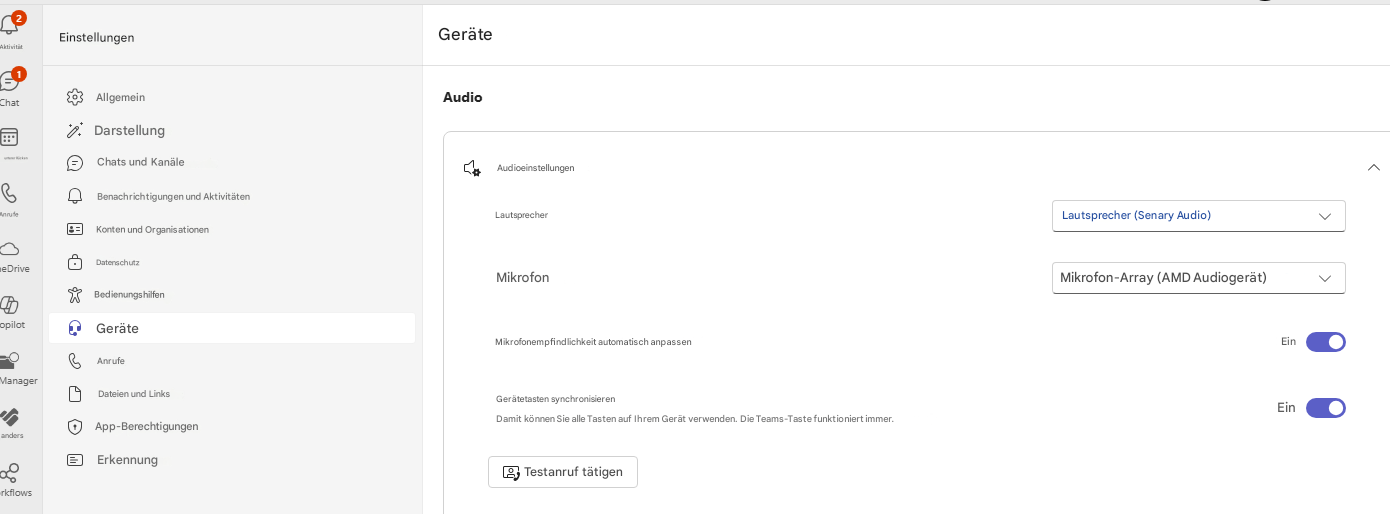This screenshot has width=1390, height=514.
Task: Click the Mikrofon label text
Action: [523, 278]
